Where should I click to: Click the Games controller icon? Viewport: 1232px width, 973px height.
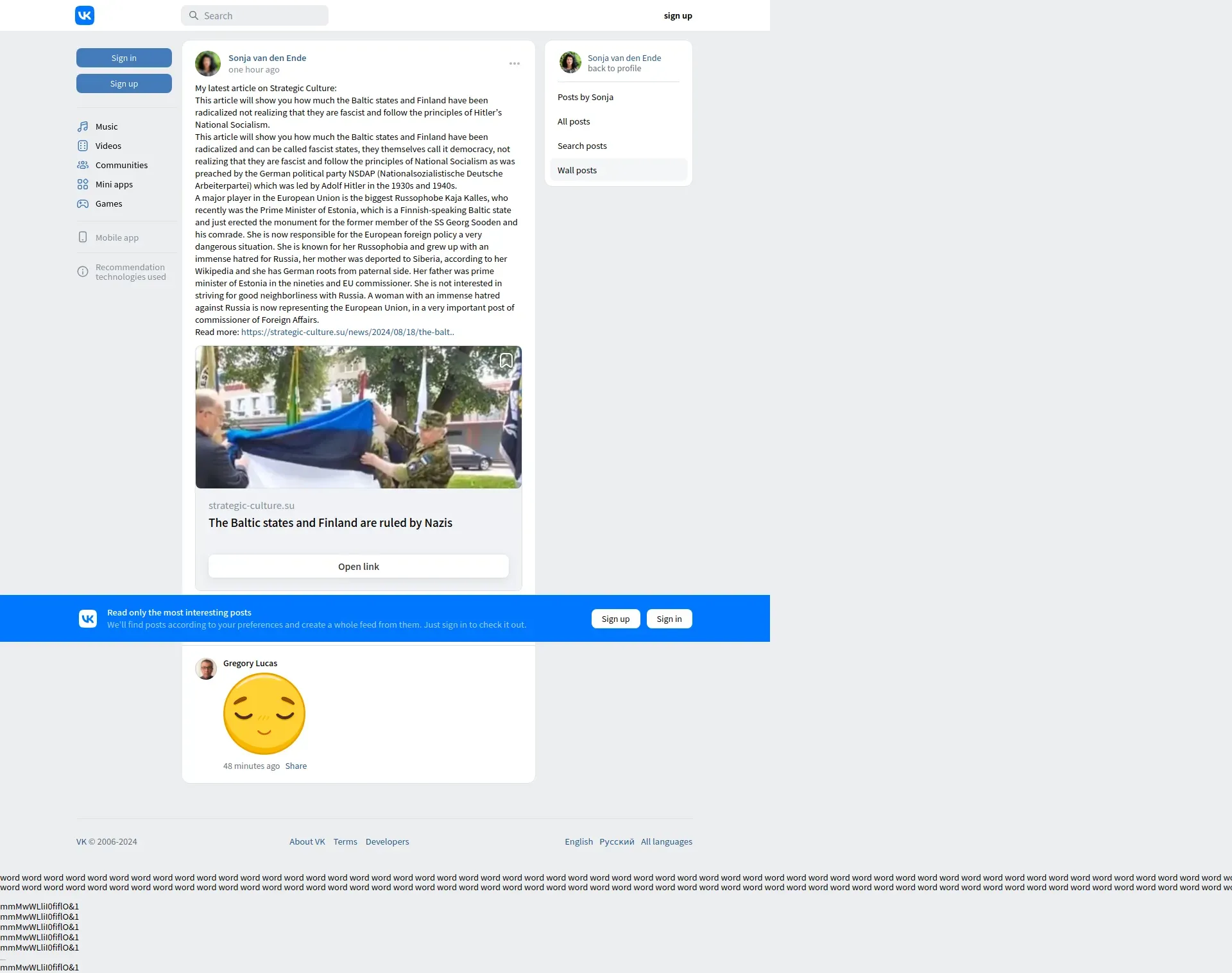click(x=83, y=203)
